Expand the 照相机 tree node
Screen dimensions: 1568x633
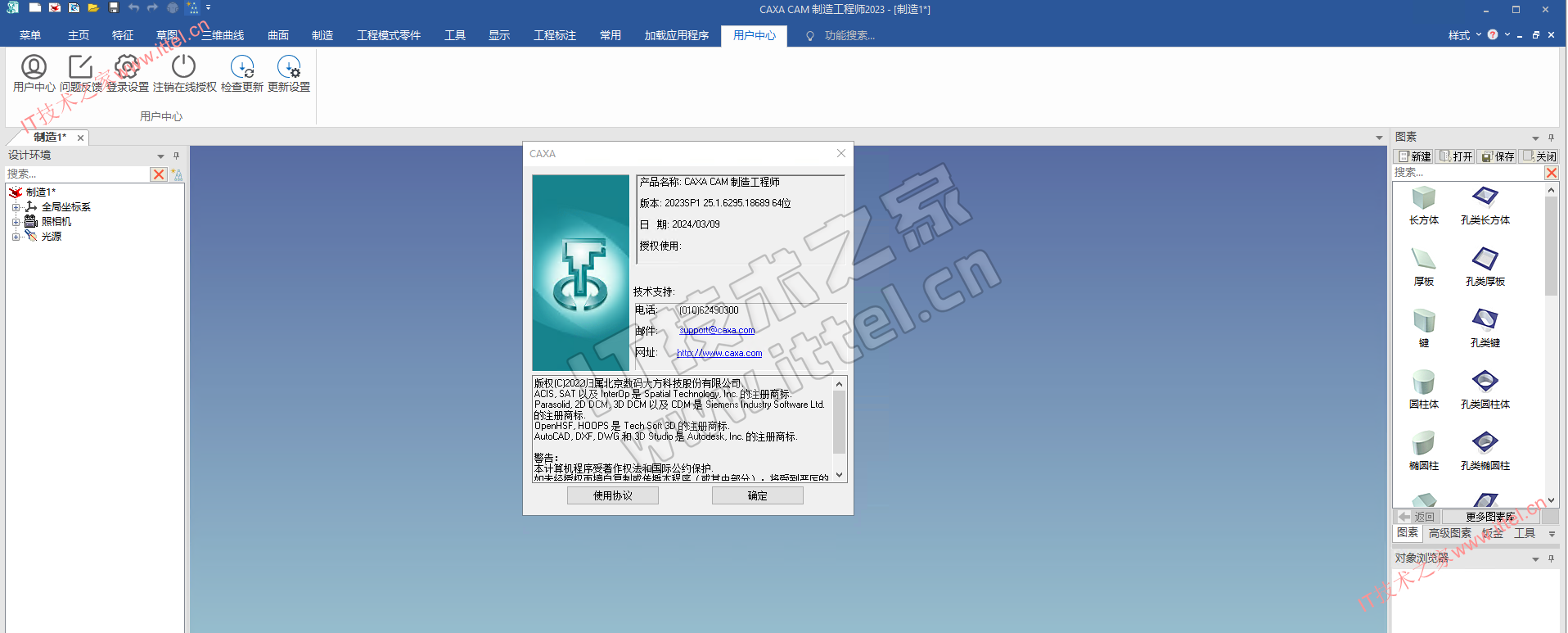[16, 222]
